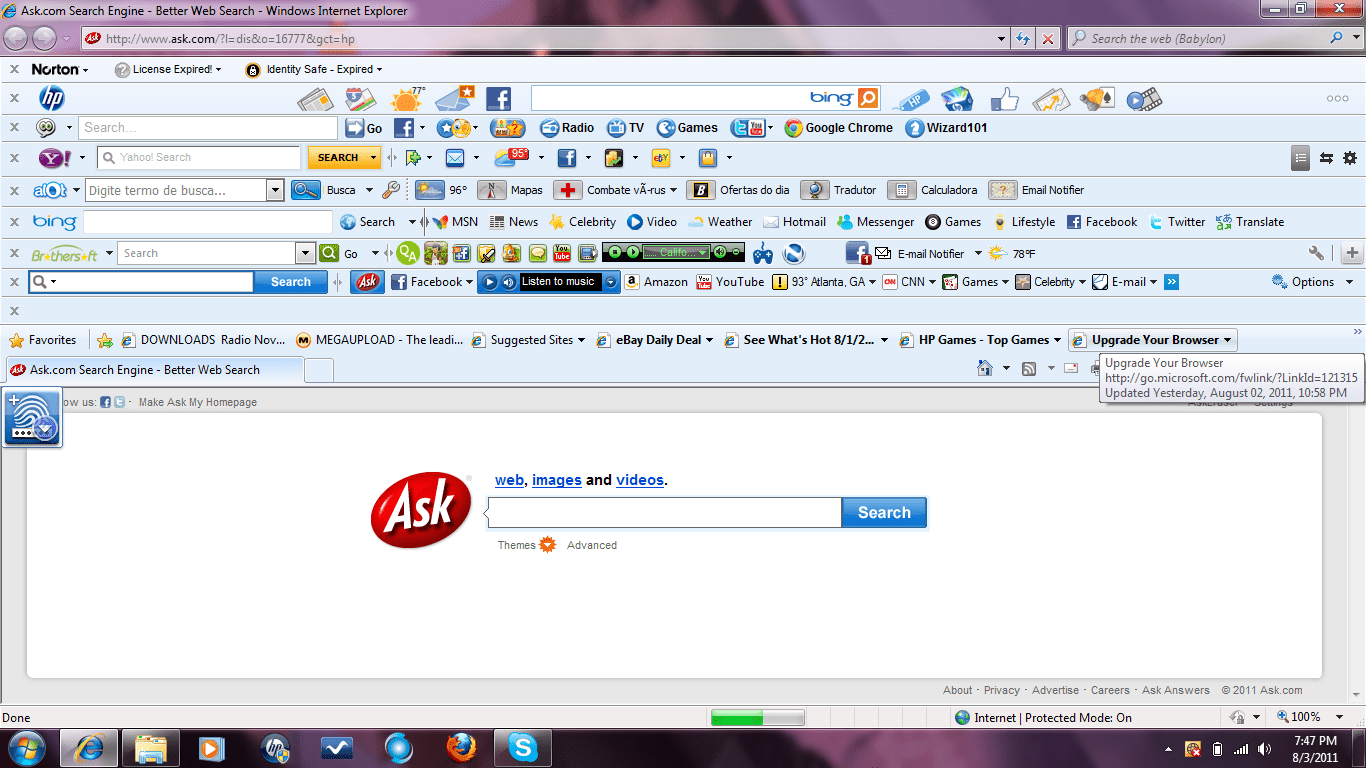The width and height of the screenshot is (1366, 768).
Task: Click Make Ask My Homepage
Action: tap(198, 402)
